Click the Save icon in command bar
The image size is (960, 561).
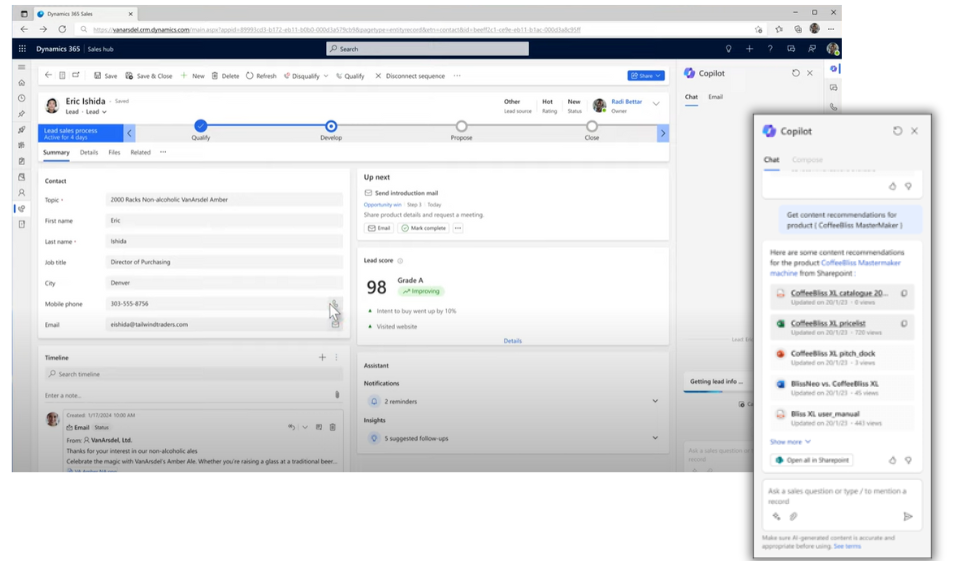tap(98, 76)
